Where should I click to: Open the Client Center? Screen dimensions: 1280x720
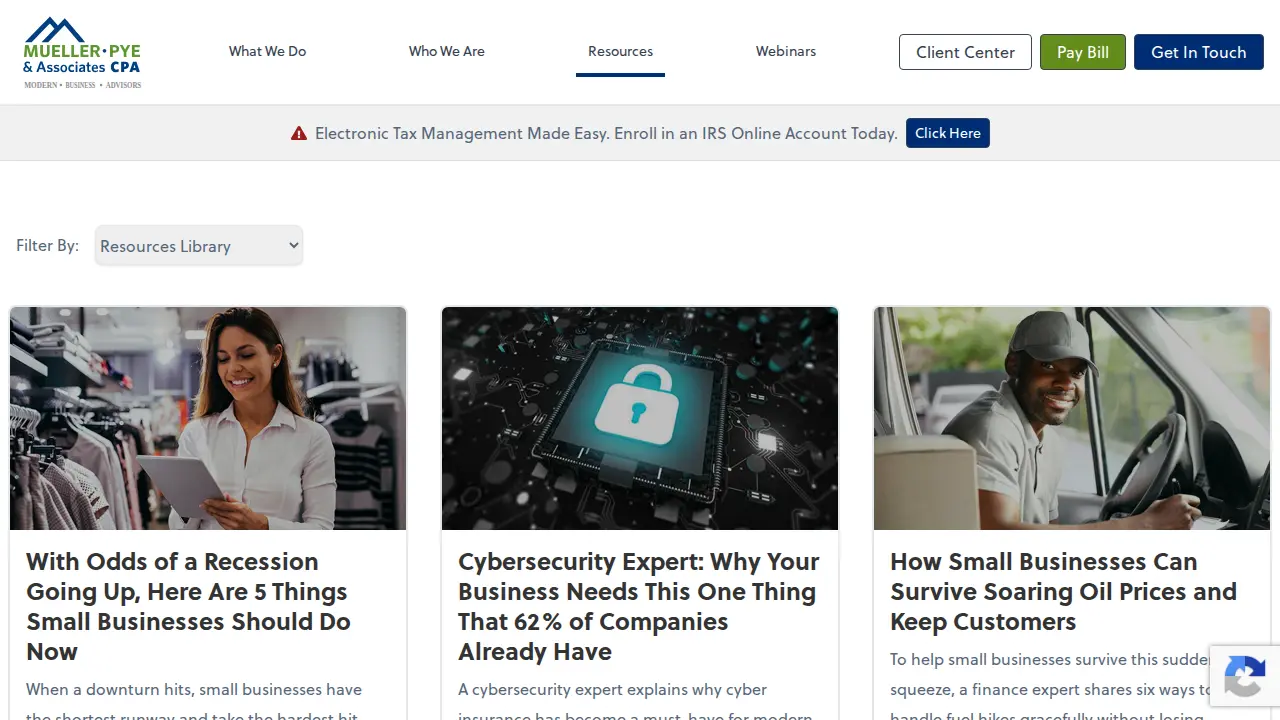[x=965, y=52]
